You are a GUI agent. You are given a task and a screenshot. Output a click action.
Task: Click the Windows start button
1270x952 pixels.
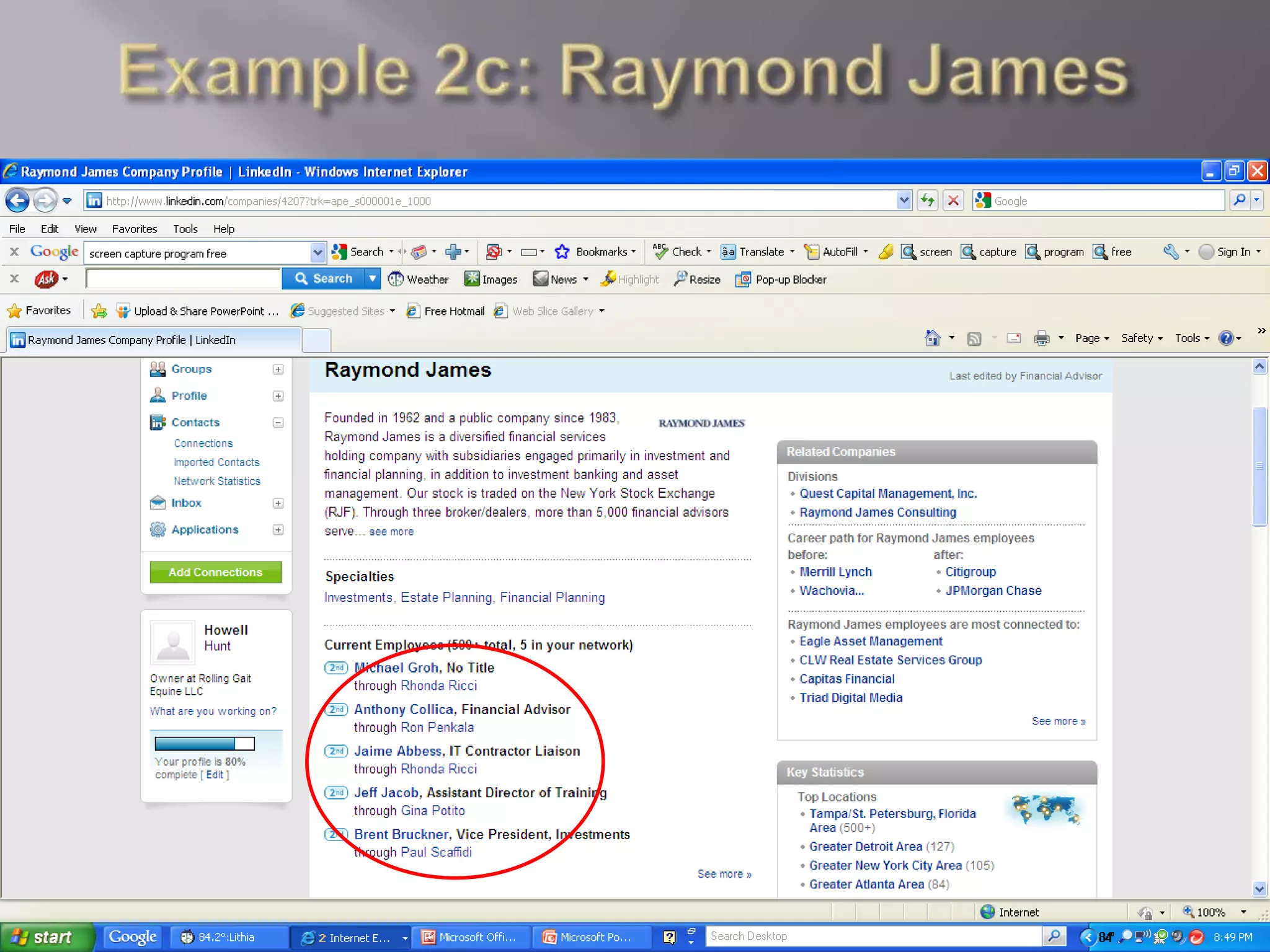47,937
